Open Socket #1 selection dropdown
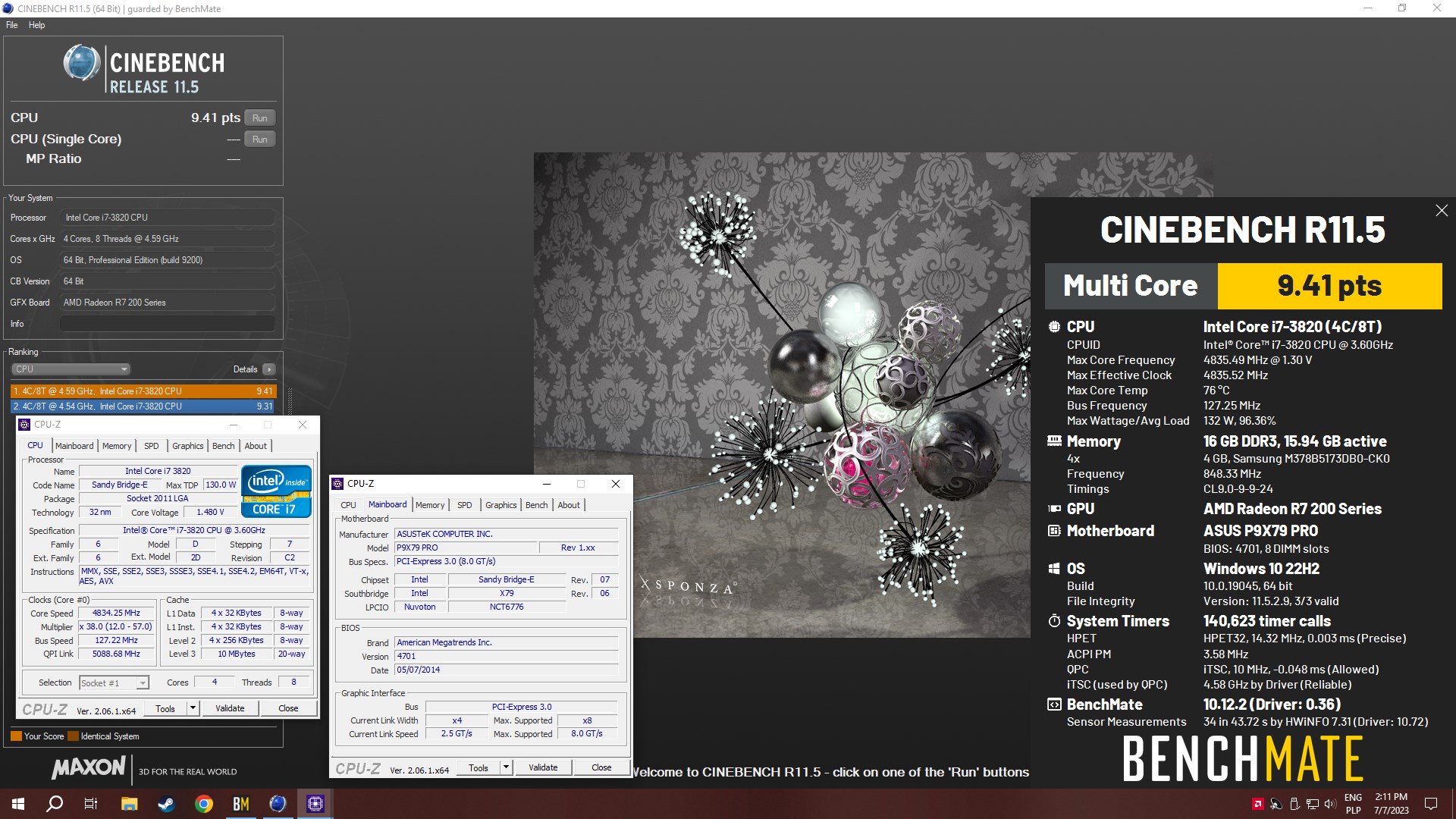The height and width of the screenshot is (819, 1456). [115, 683]
